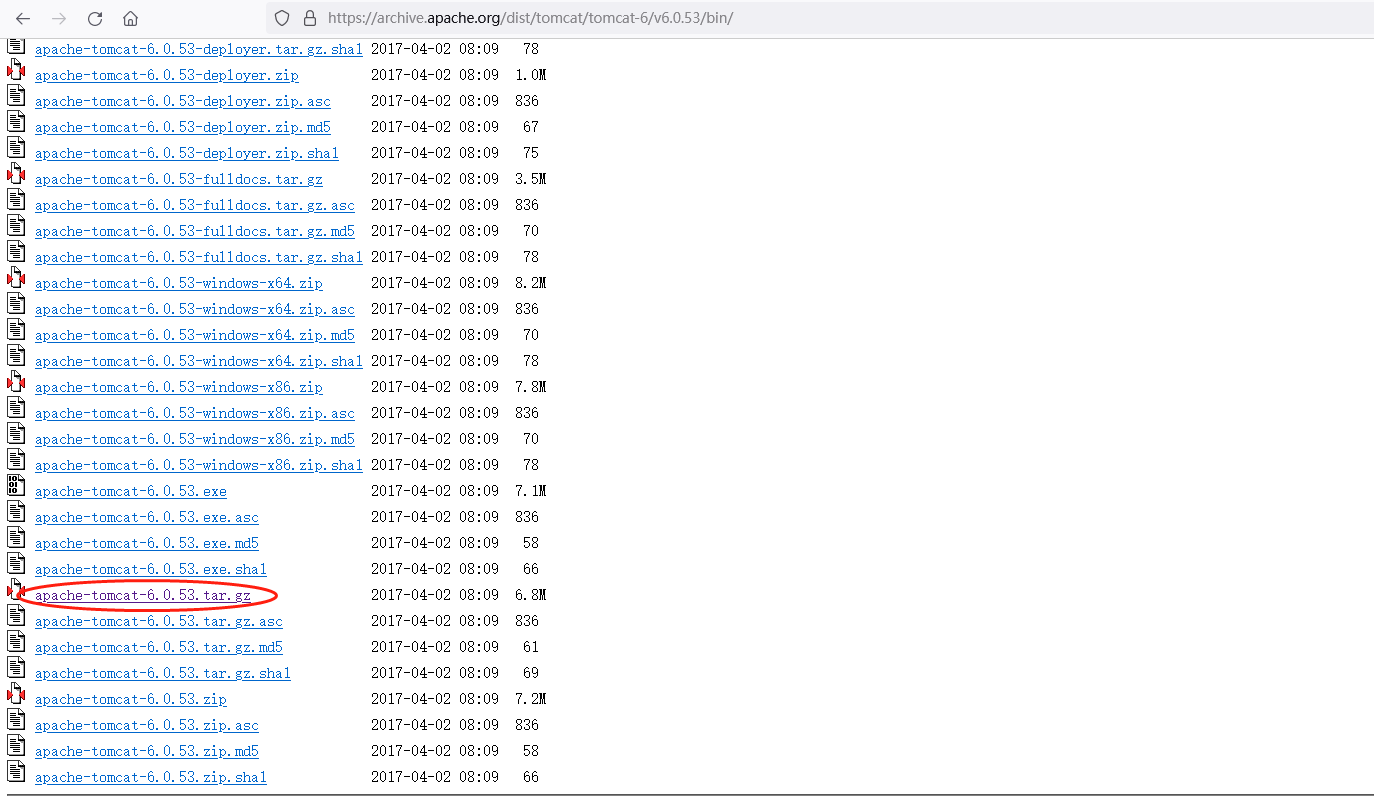The image size is (1374, 804).
Task: Select the 7.1M size of apache-tomcat-6.0.53.exe
Action: (x=531, y=491)
